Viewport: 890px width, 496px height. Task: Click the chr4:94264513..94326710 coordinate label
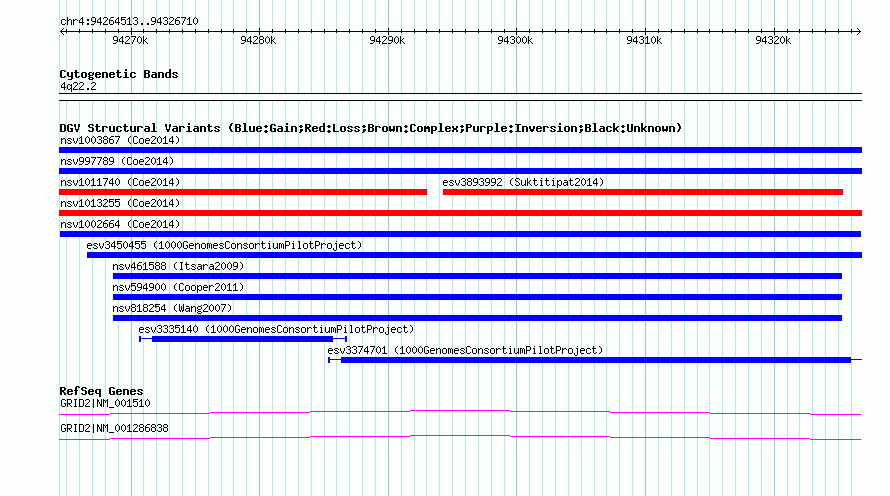pyautogui.click(x=129, y=22)
